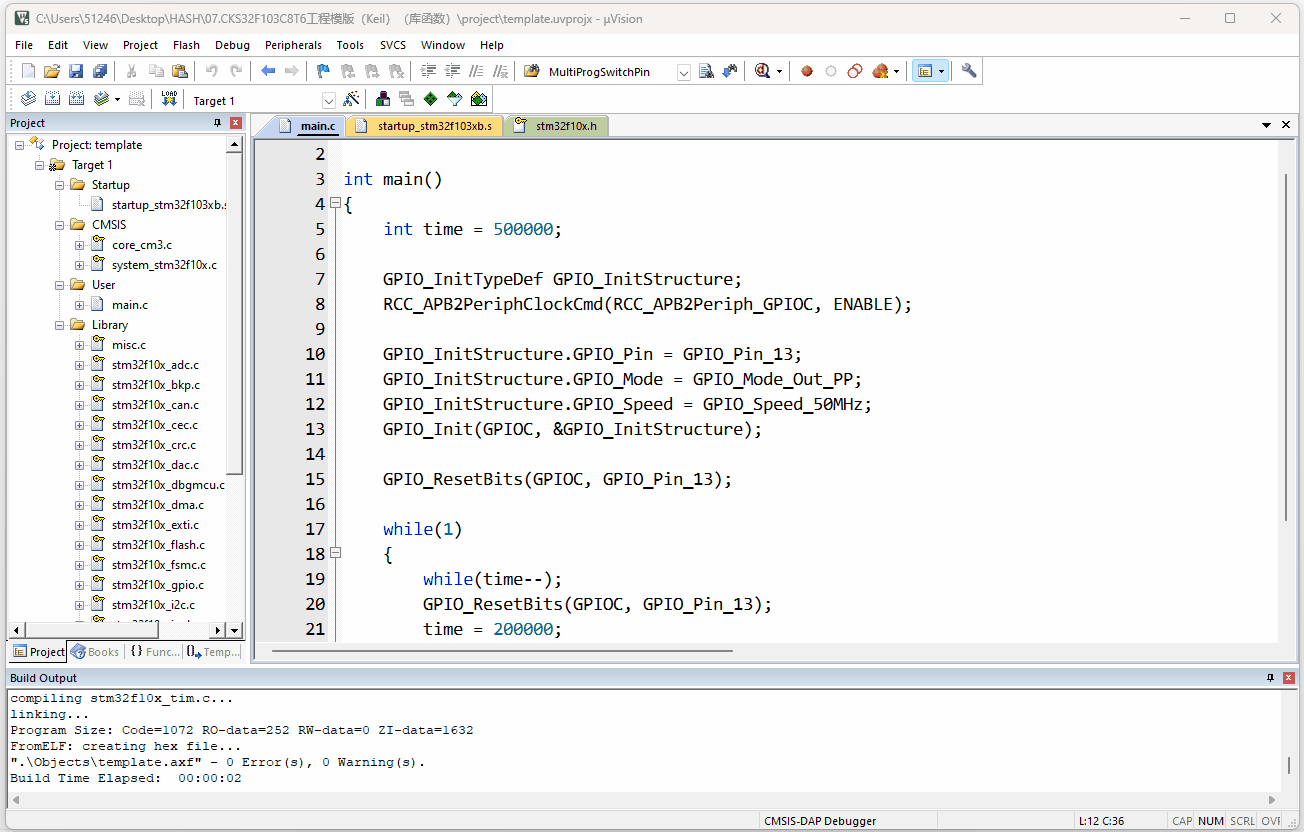Image resolution: width=1304 pixels, height=832 pixels.
Task: Click the Download to flash LOAD icon
Action: (169, 99)
